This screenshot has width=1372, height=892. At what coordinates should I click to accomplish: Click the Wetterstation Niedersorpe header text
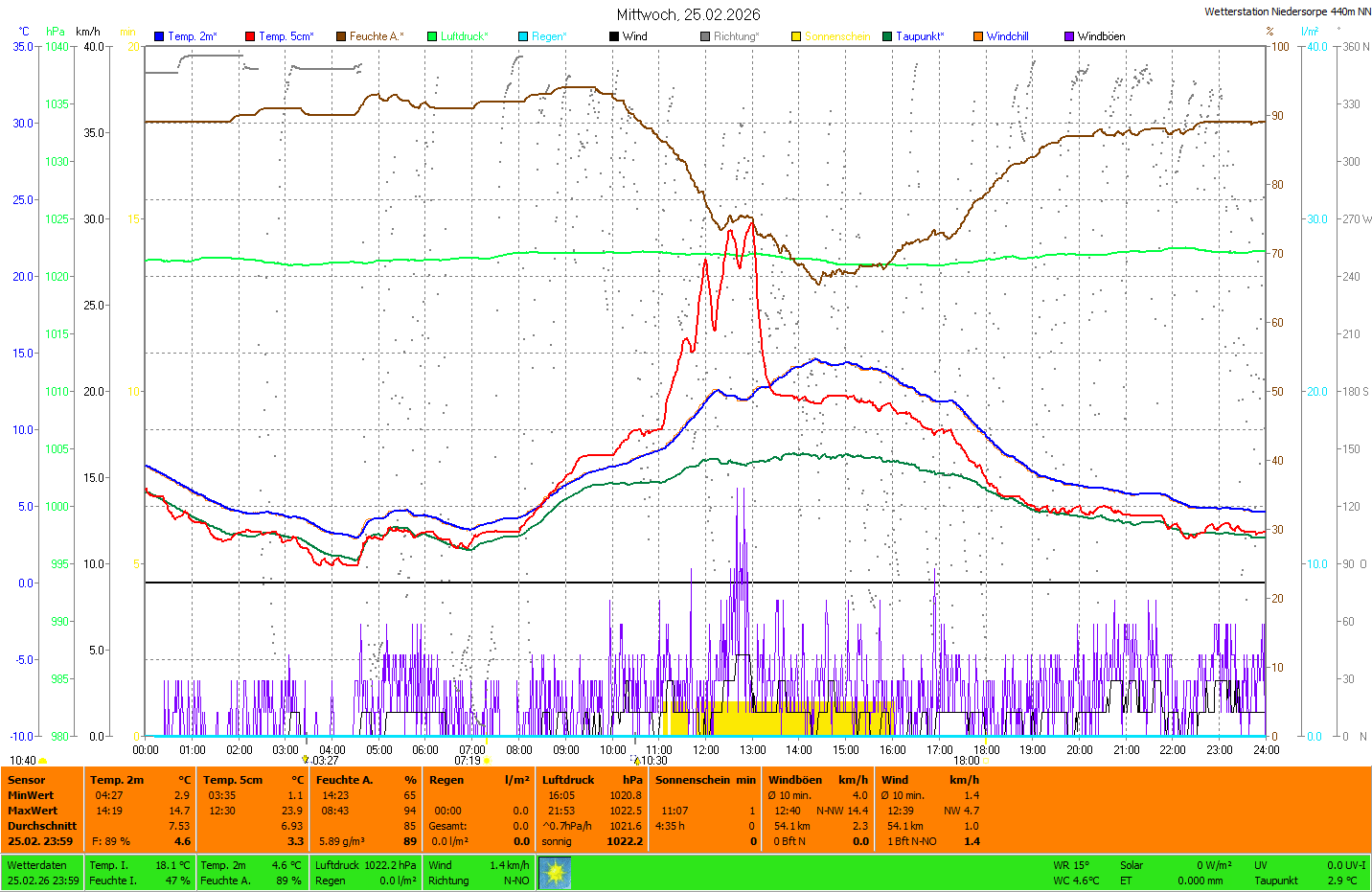click(1287, 11)
